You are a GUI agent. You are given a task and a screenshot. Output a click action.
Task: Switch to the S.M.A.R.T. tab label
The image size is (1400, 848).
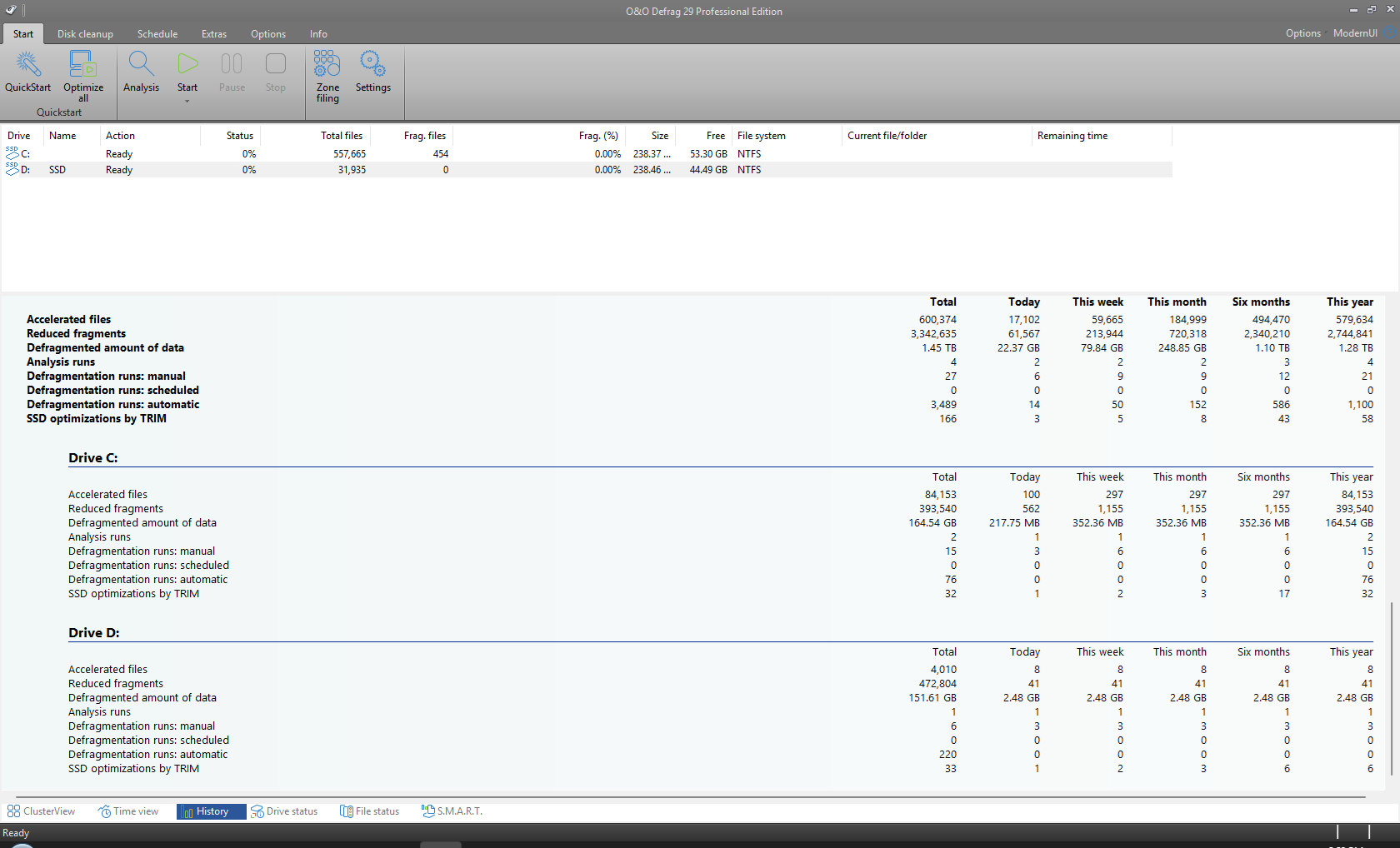point(460,811)
